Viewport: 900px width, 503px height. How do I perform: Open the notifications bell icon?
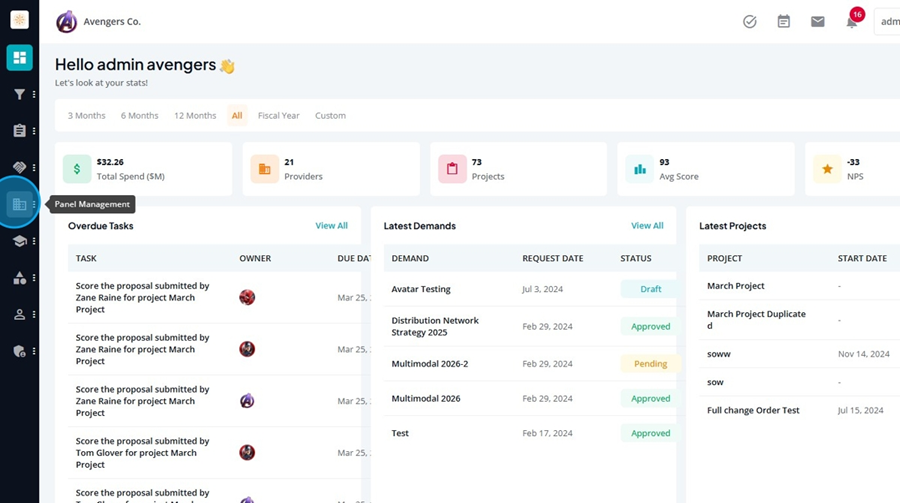(x=852, y=22)
